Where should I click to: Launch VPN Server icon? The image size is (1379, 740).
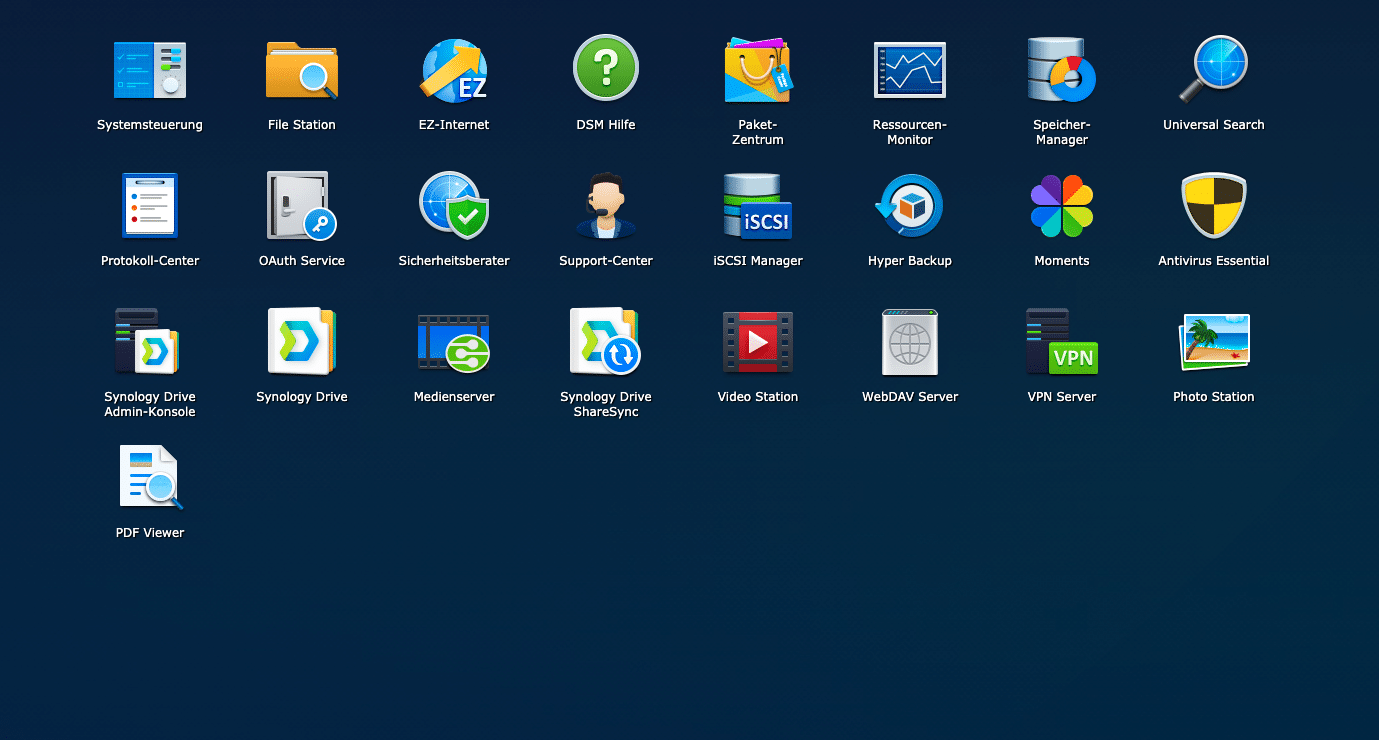tap(1062, 342)
